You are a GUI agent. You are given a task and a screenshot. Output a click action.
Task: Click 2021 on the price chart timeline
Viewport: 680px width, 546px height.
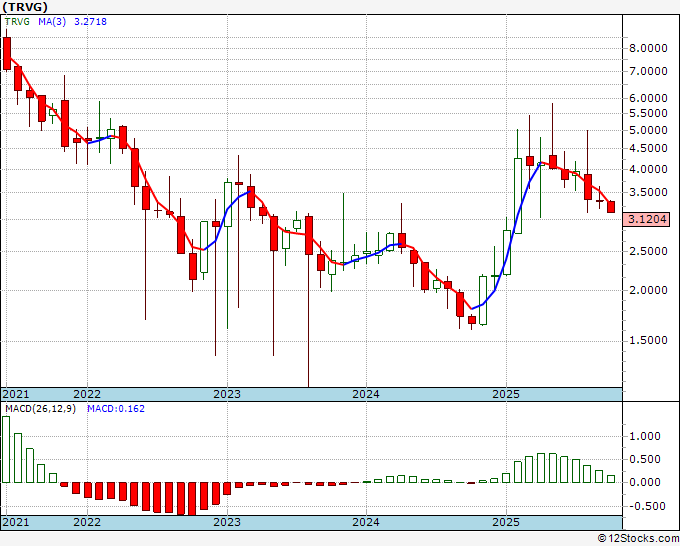(16, 394)
